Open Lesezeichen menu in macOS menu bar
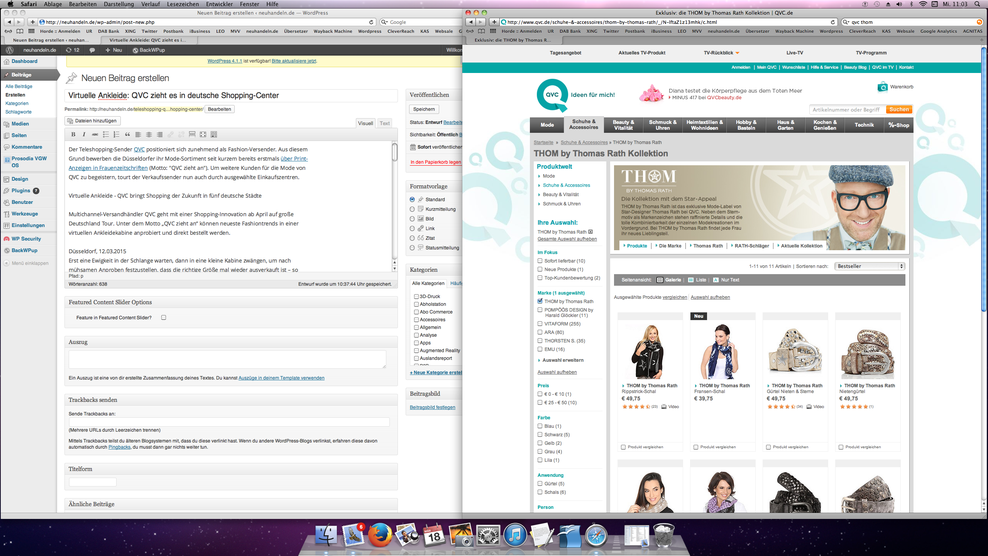 183,4
